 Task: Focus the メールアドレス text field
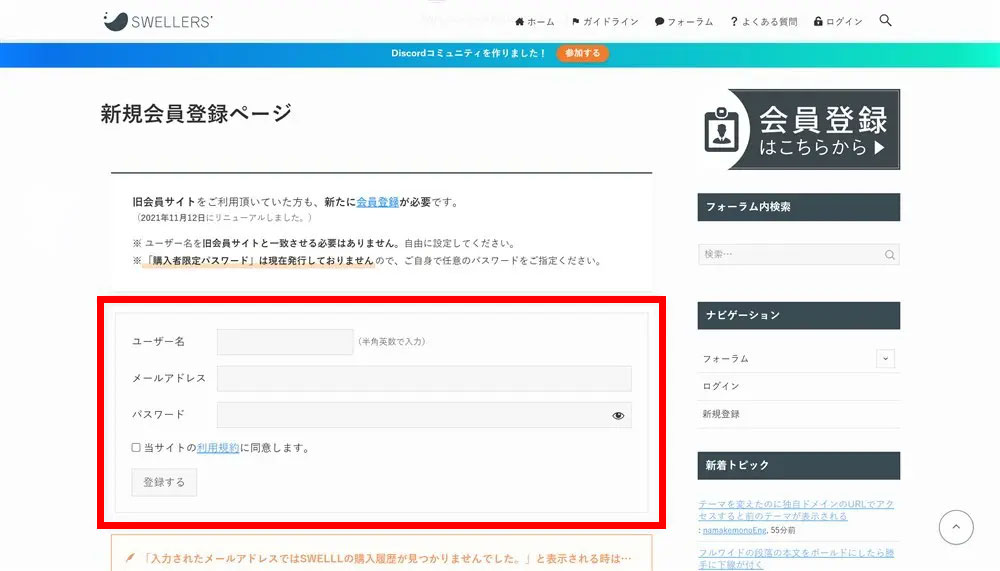424,378
